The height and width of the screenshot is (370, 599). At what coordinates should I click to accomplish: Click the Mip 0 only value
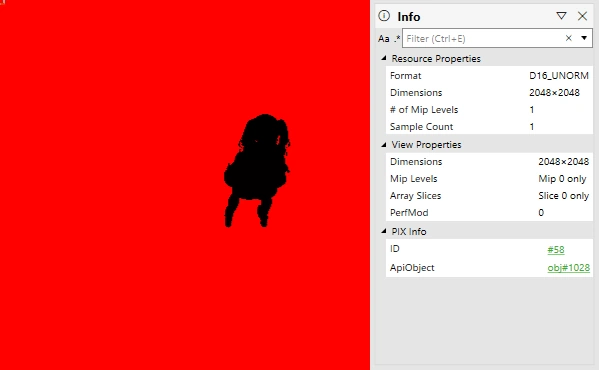(x=562, y=179)
